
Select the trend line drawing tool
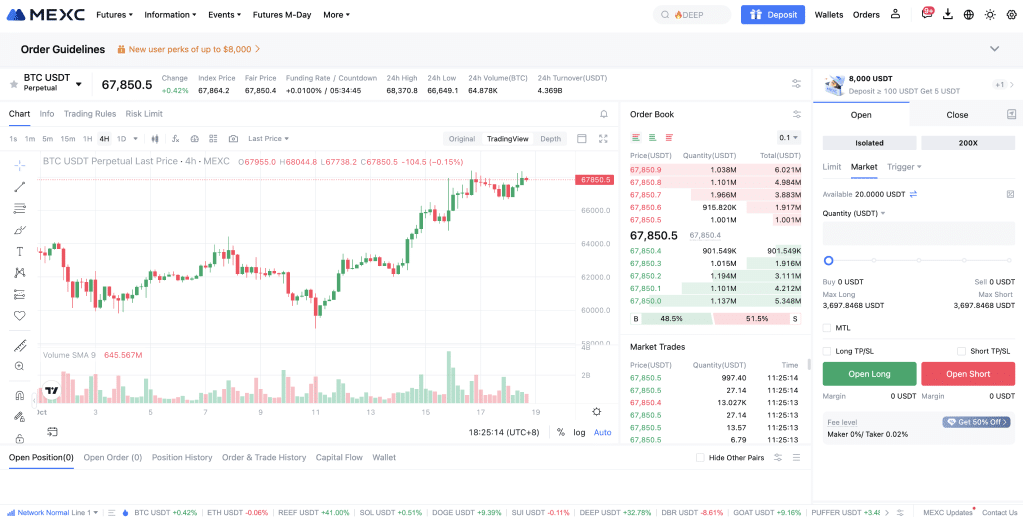click(x=20, y=187)
